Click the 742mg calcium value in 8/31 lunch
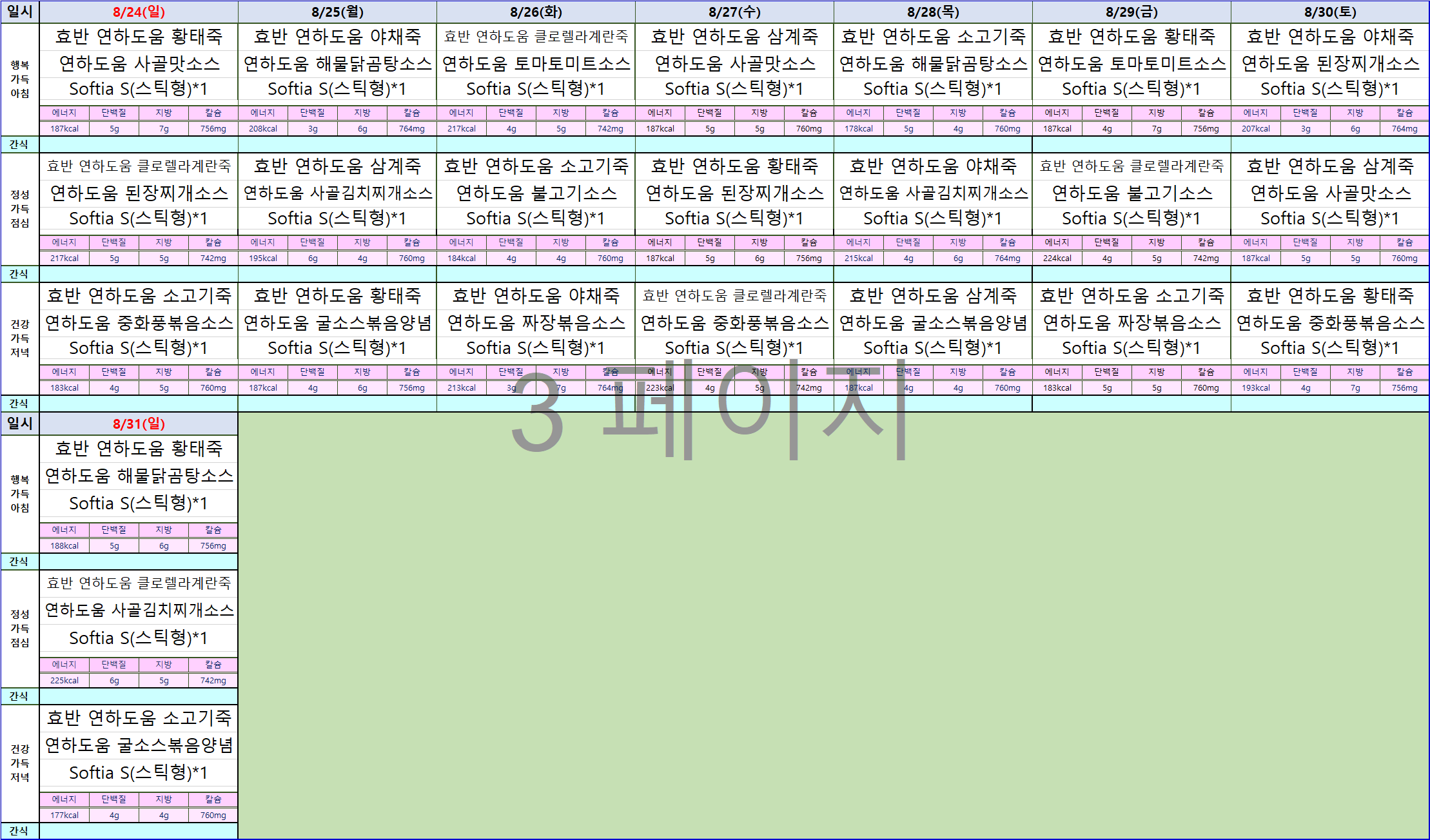Screen dimensions: 1430x840 coord(213,681)
